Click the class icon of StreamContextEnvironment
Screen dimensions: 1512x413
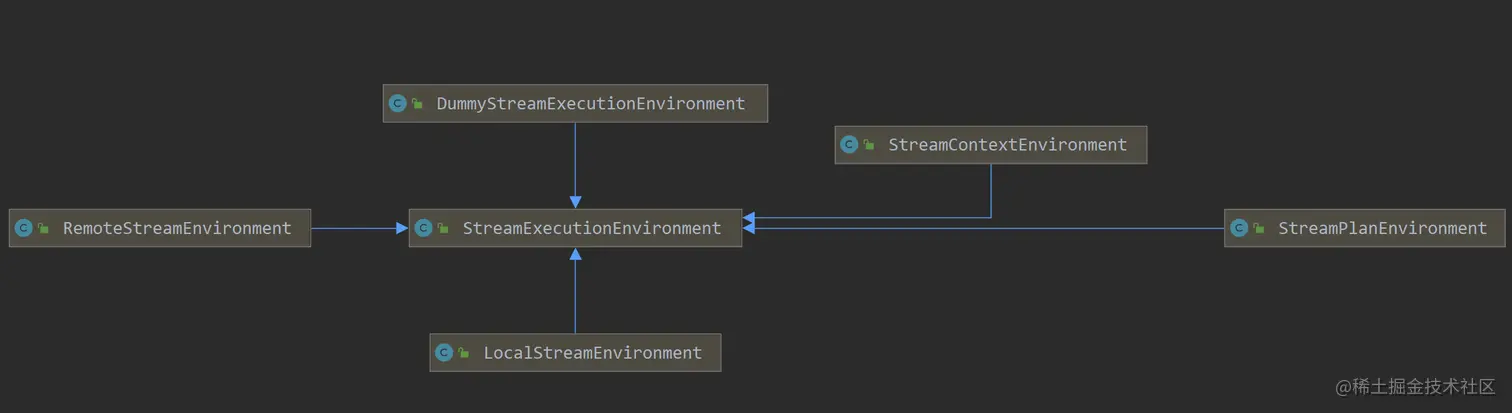[849, 145]
